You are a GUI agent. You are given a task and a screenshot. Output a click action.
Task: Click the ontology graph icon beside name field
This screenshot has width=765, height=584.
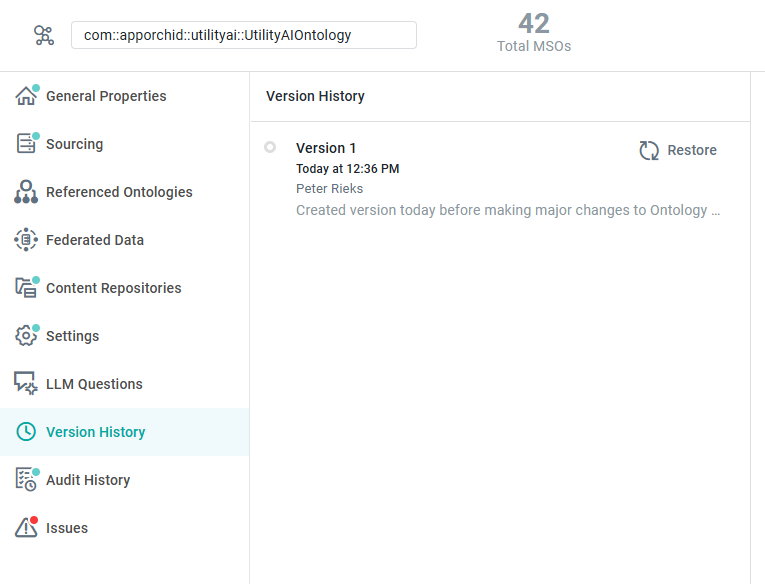(44, 36)
